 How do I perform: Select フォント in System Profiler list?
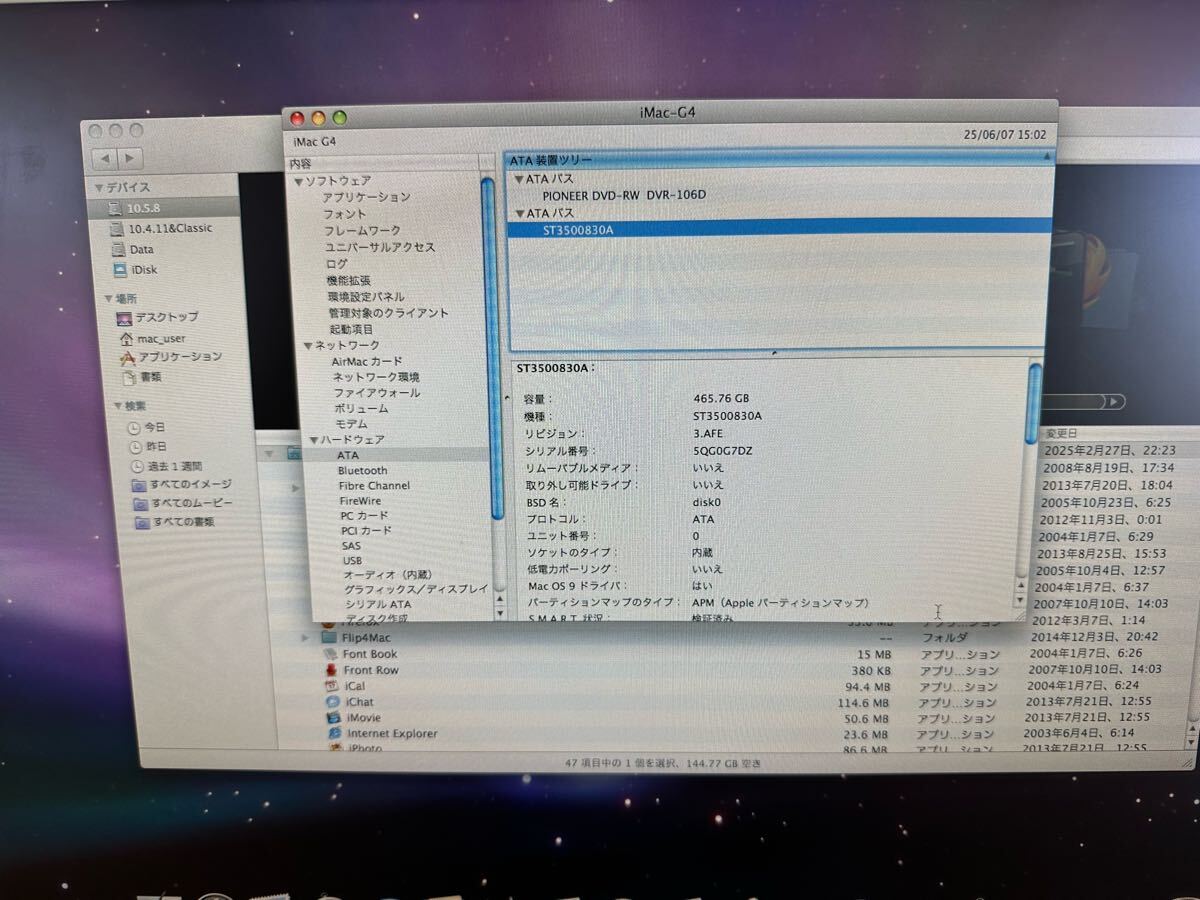tap(345, 214)
